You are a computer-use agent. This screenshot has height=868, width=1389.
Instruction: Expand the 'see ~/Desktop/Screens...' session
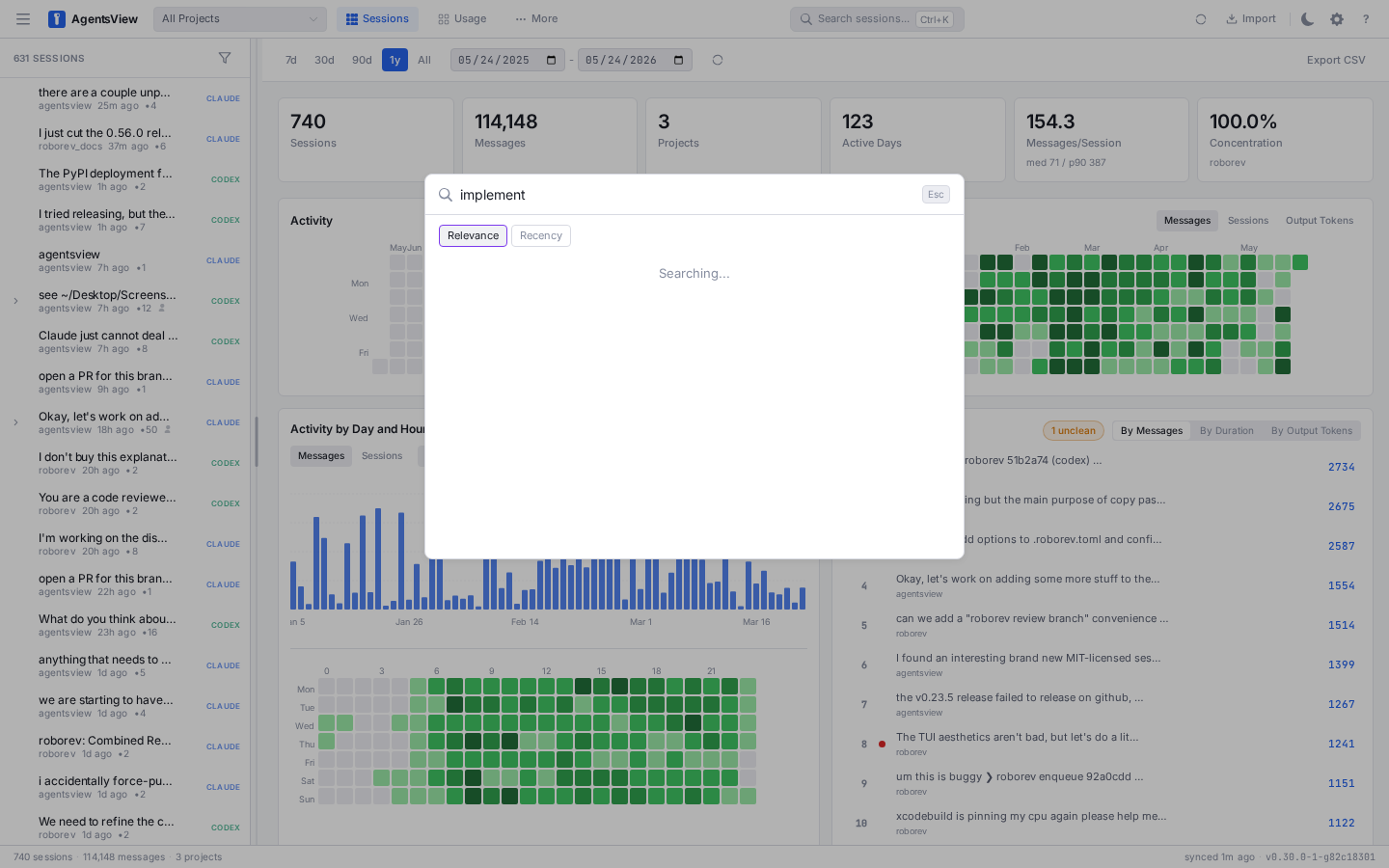click(15, 301)
